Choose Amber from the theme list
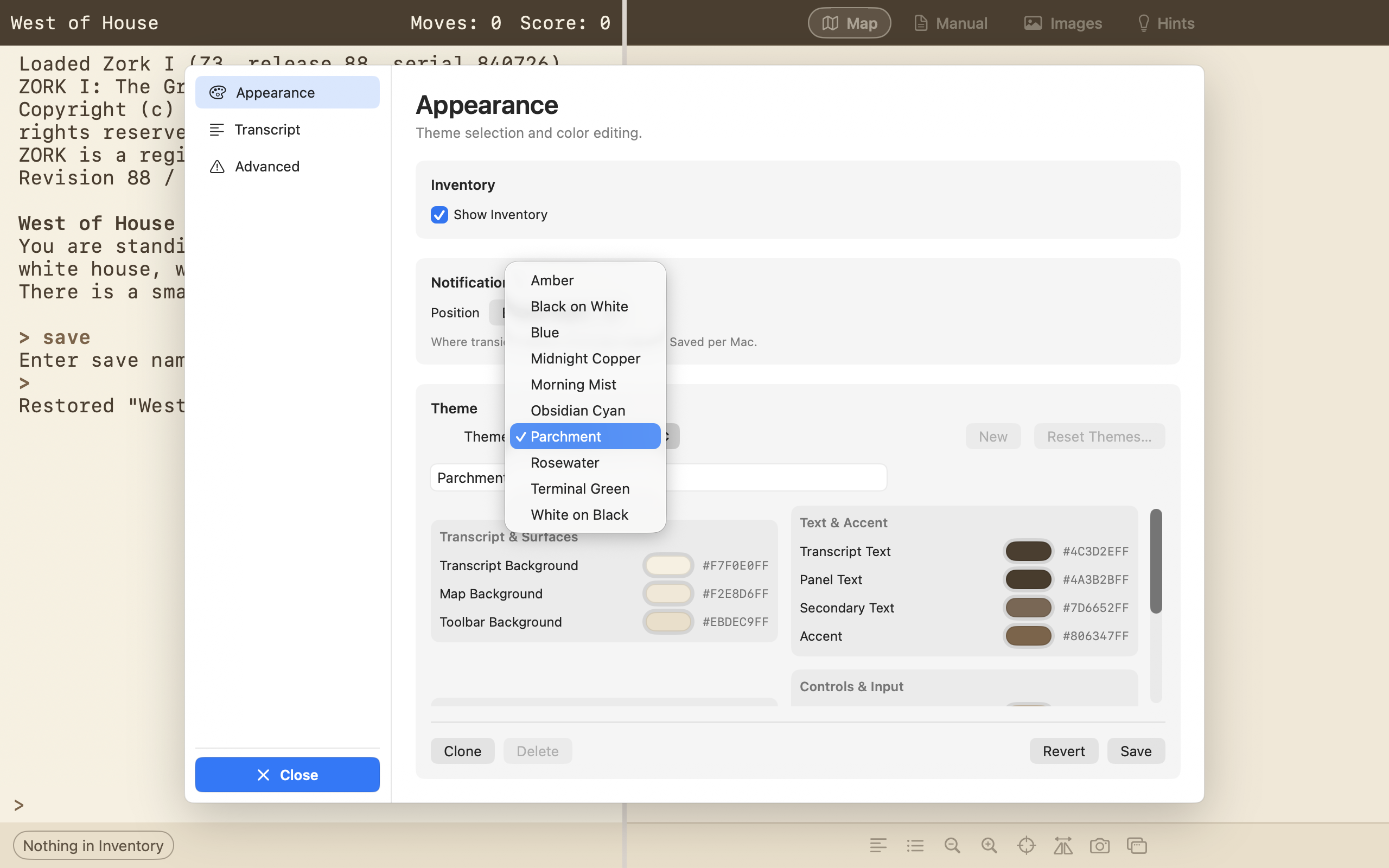 click(585, 280)
